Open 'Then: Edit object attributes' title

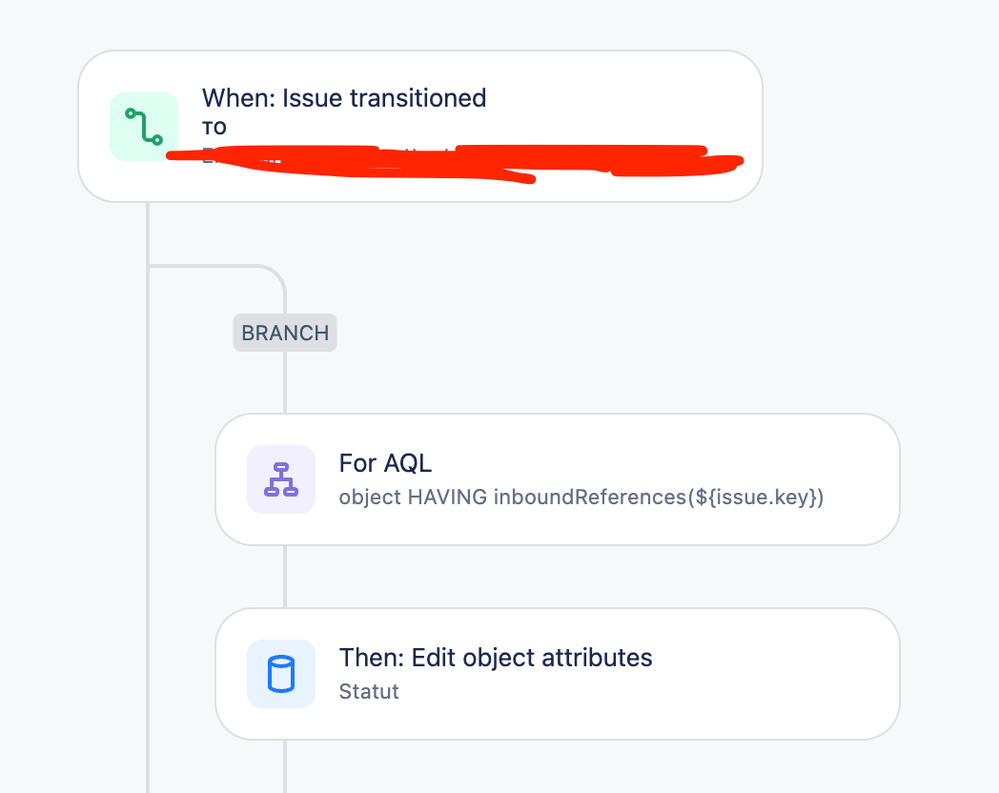coord(496,657)
